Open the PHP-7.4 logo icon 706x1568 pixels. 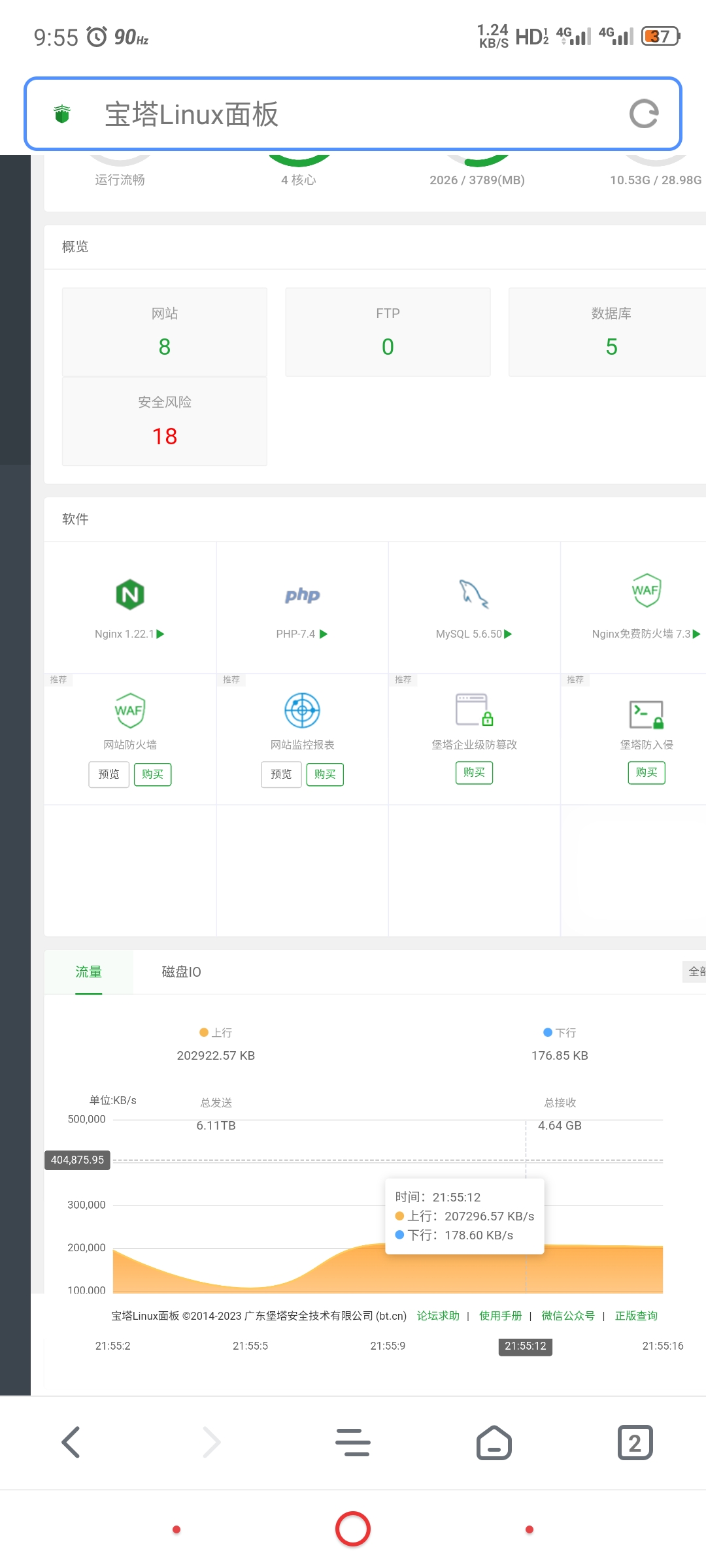[302, 595]
